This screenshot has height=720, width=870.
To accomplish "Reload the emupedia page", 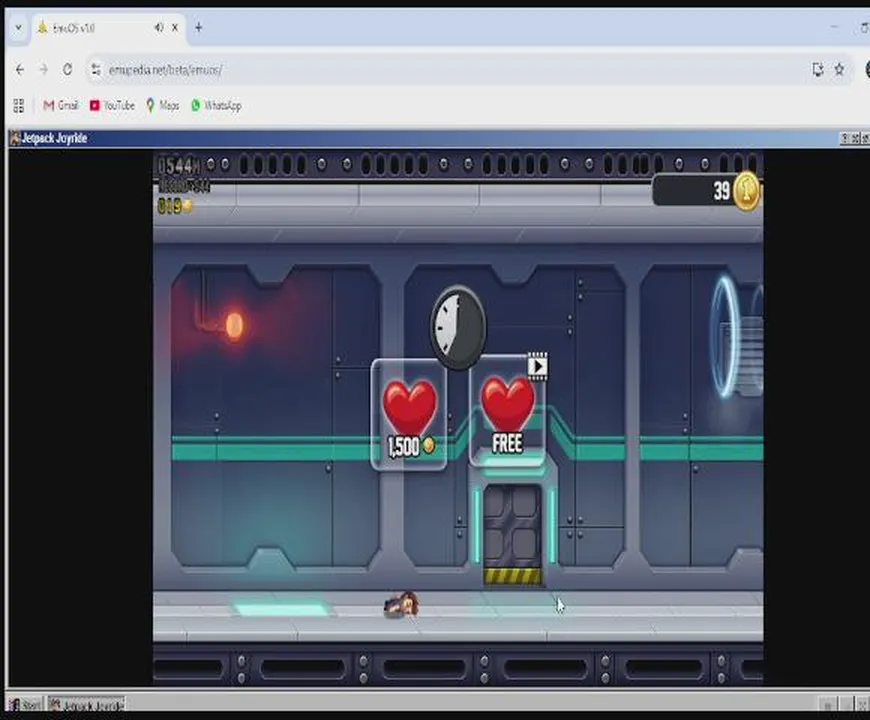I will pyautogui.click(x=67, y=69).
